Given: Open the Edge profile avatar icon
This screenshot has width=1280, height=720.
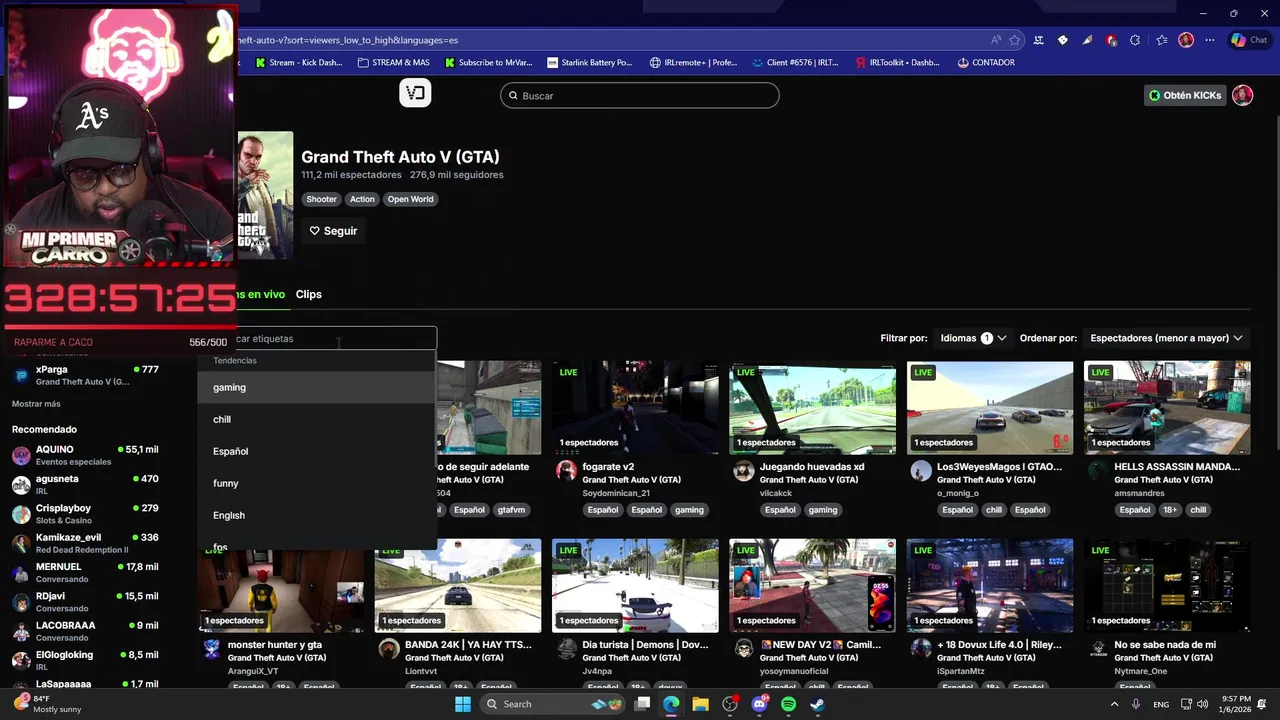Looking at the screenshot, I should click(x=1186, y=40).
